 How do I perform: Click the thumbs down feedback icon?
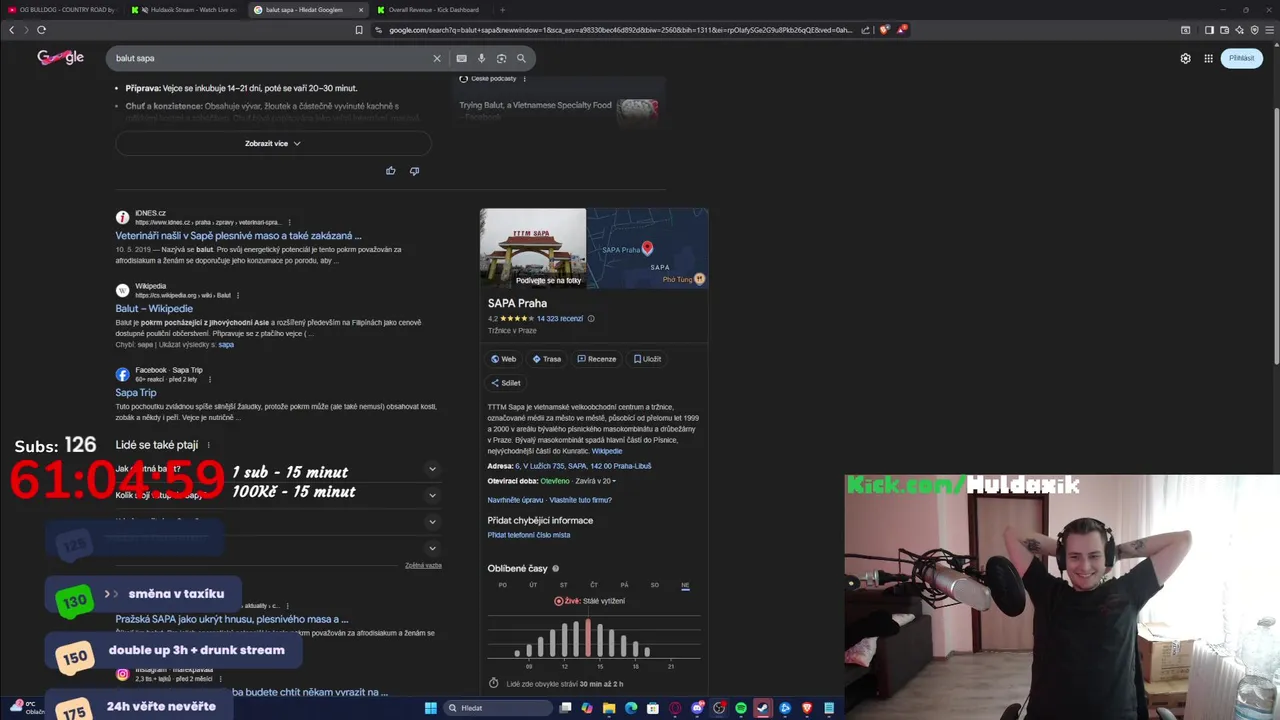coord(414,171)
